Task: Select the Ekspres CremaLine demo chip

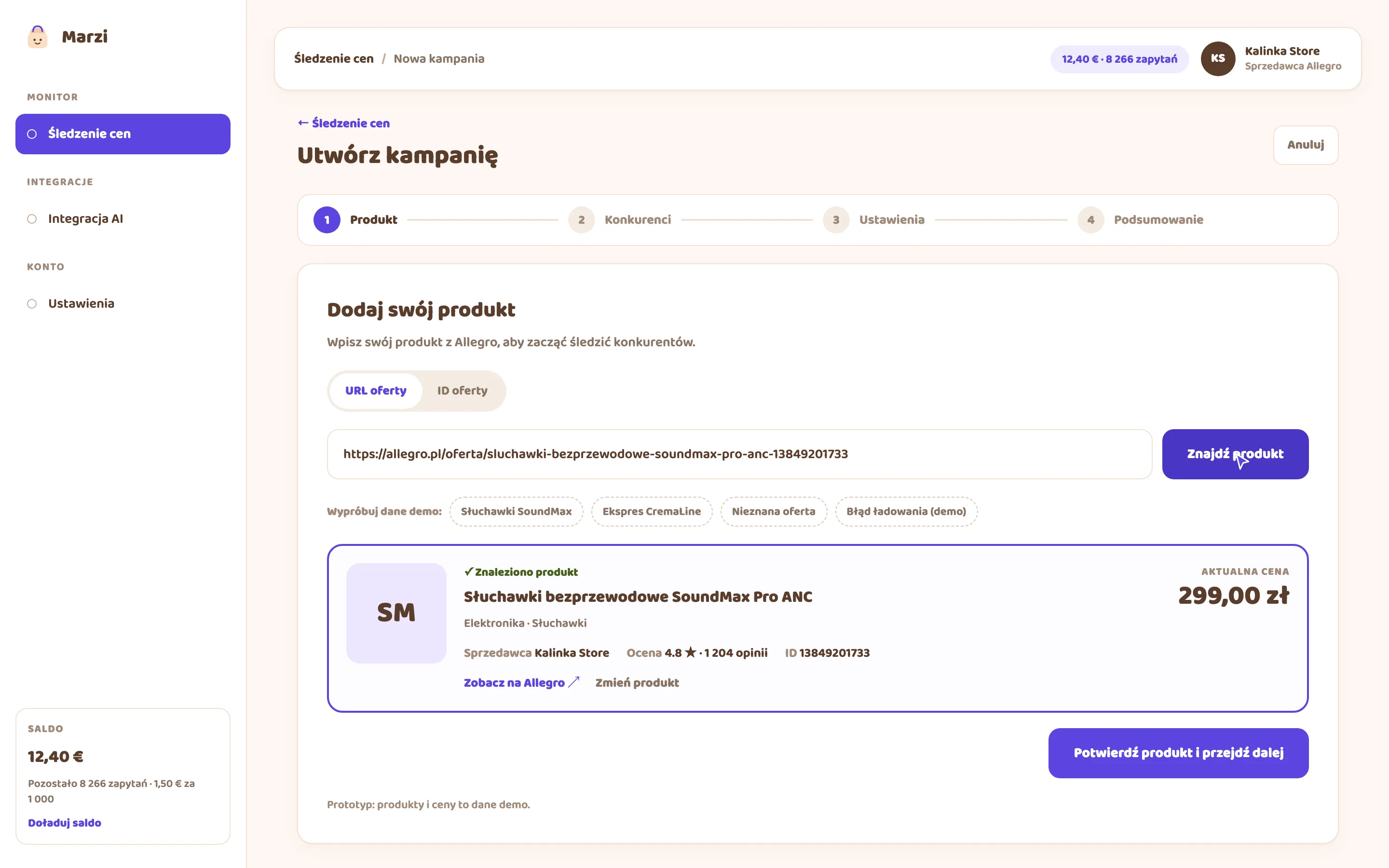Action: pyautogui.click(x=652, y=512)
